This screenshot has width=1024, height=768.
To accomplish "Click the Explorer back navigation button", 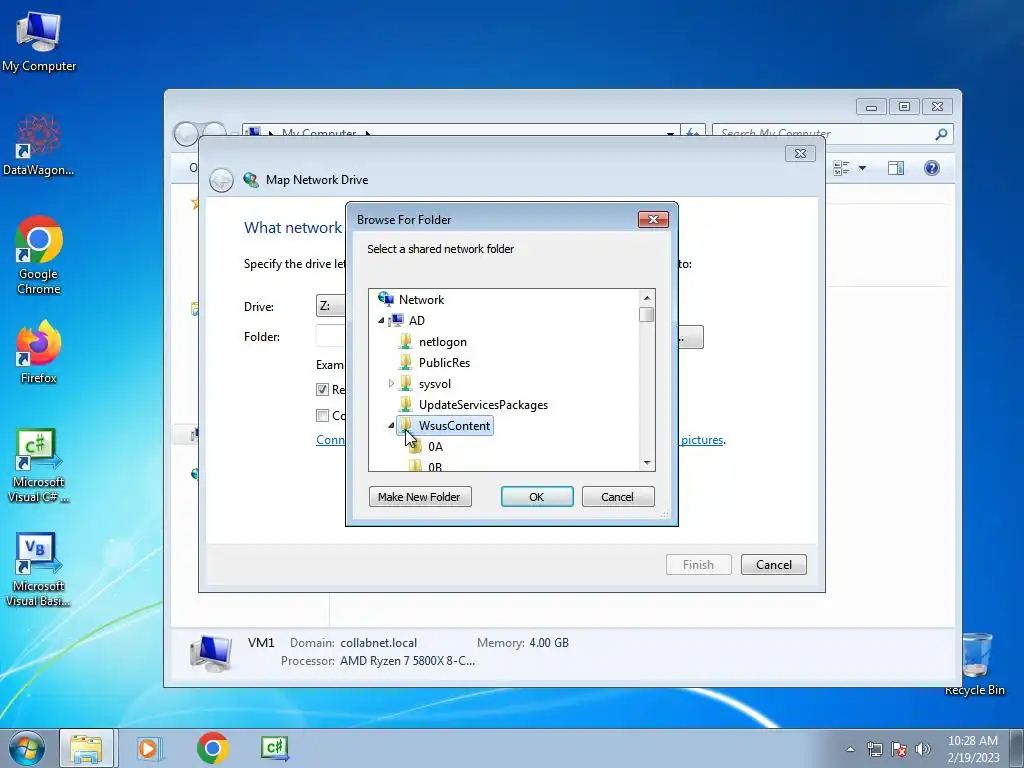I will pos(186,134).
